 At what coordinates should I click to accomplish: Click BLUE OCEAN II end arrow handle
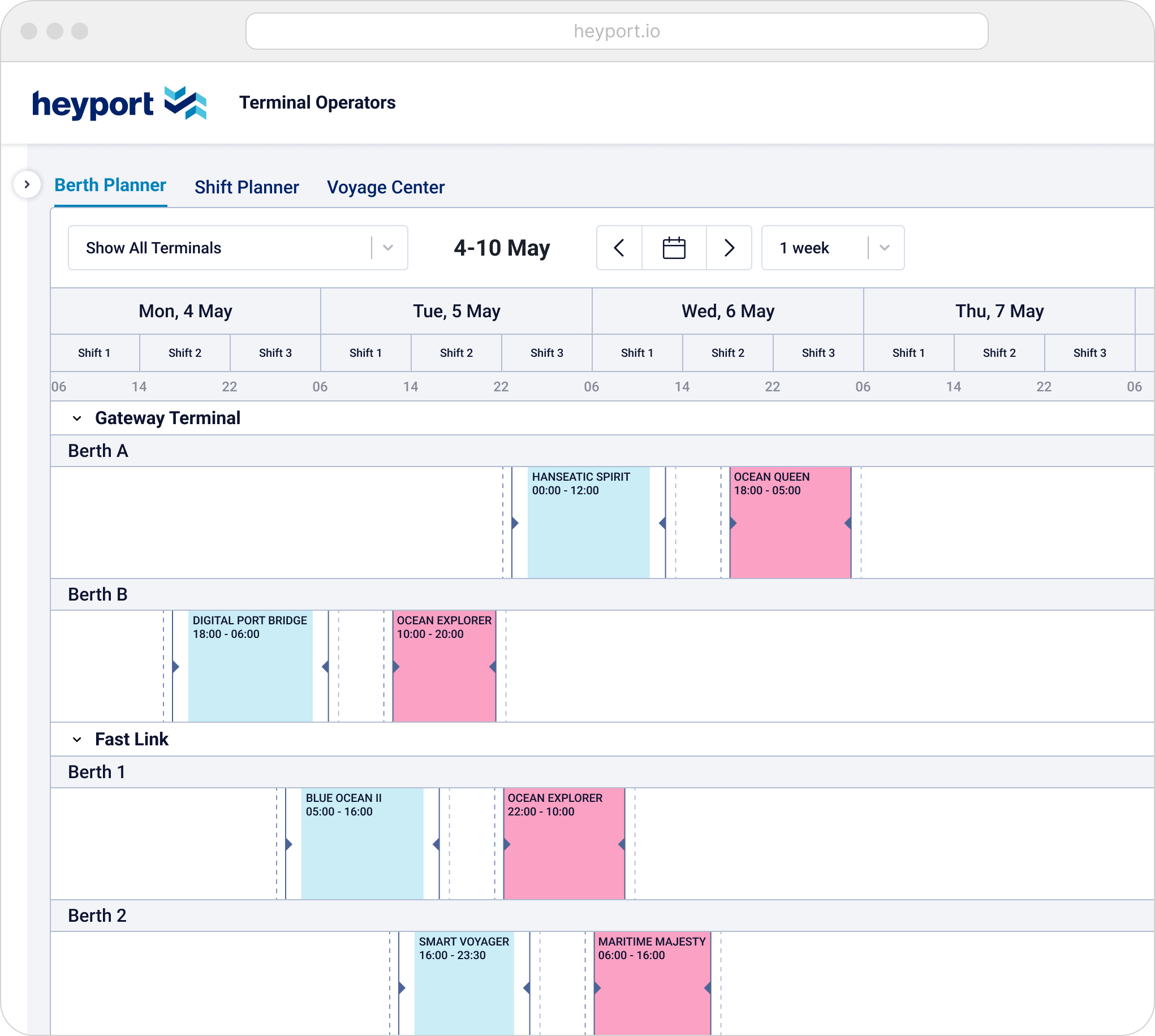(x=436, y=844)
